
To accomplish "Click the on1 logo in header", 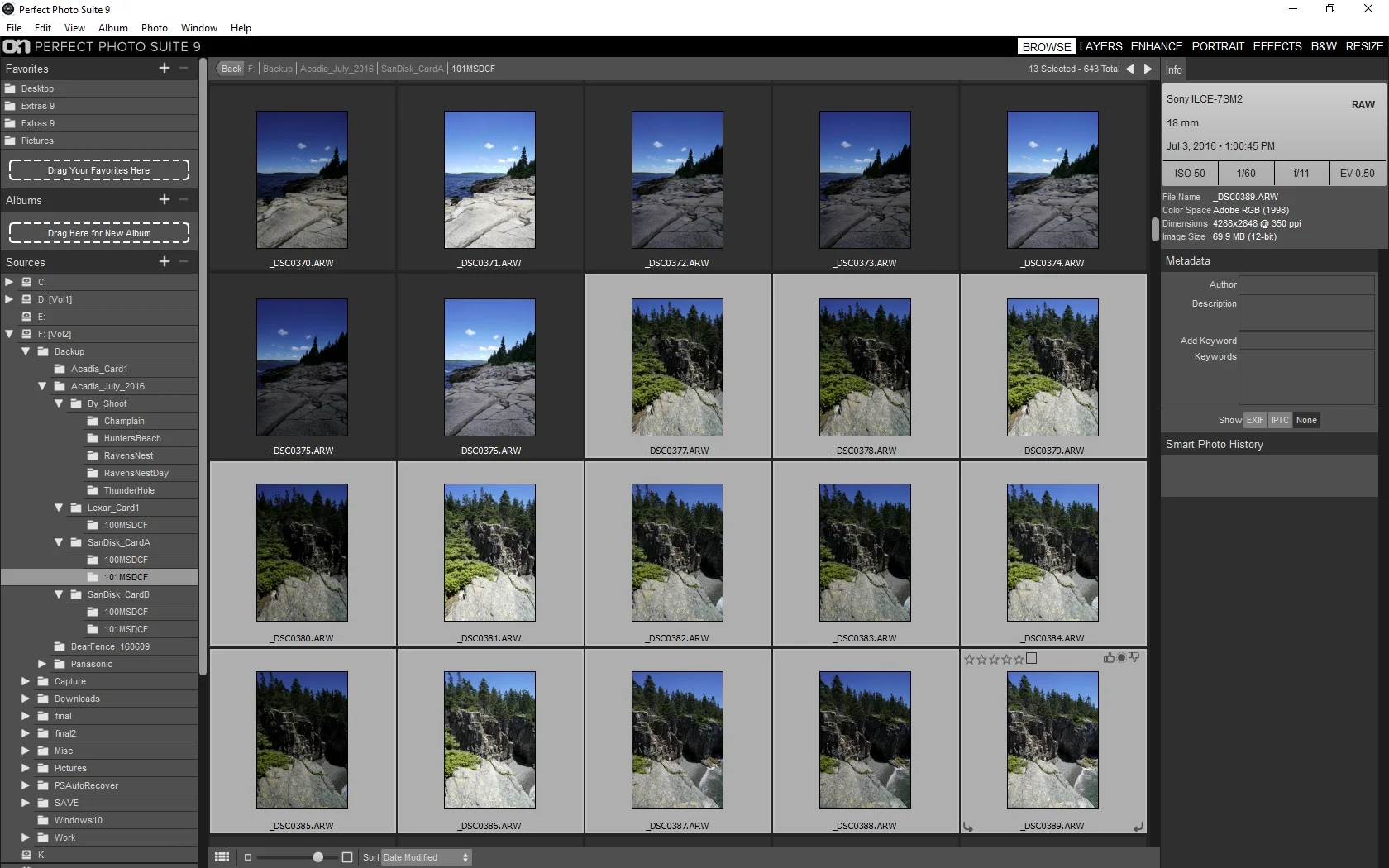I will (x=17, y=46).
